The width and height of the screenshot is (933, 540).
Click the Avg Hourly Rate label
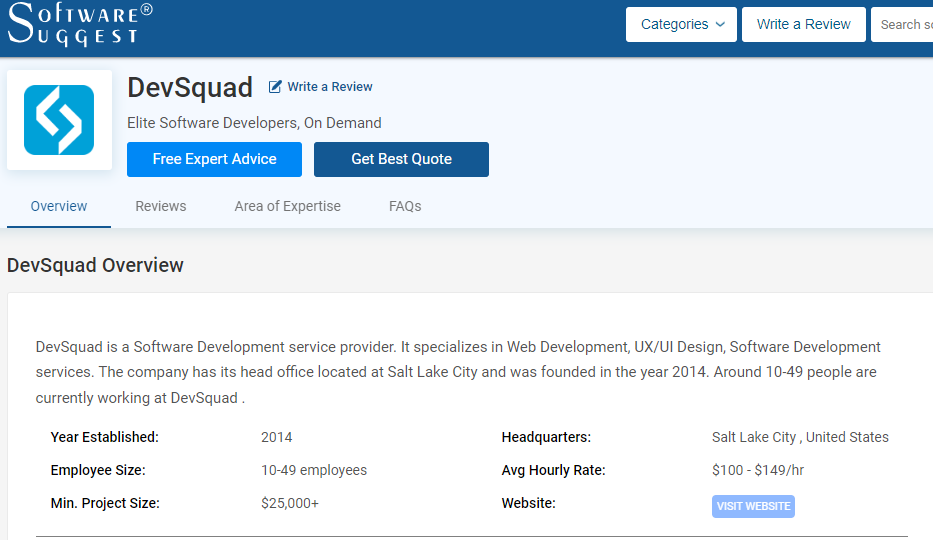(x=553, y=470)
